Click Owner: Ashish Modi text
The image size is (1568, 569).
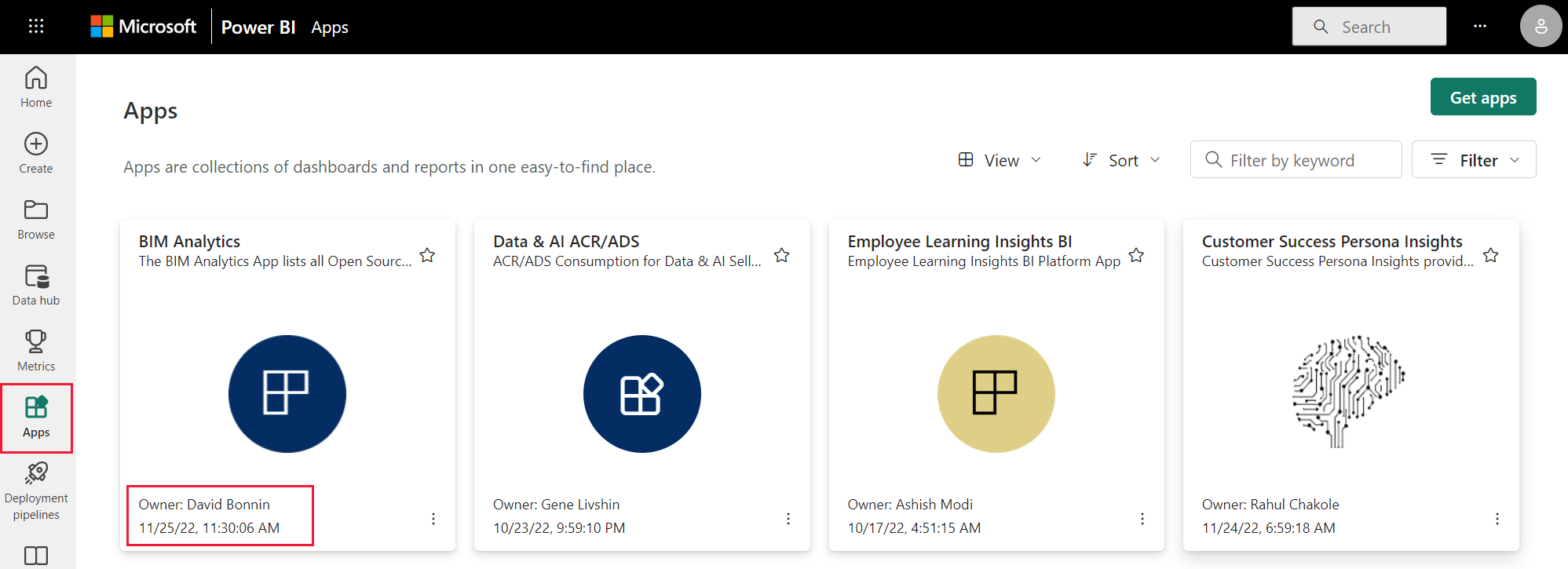pos(910,505)
